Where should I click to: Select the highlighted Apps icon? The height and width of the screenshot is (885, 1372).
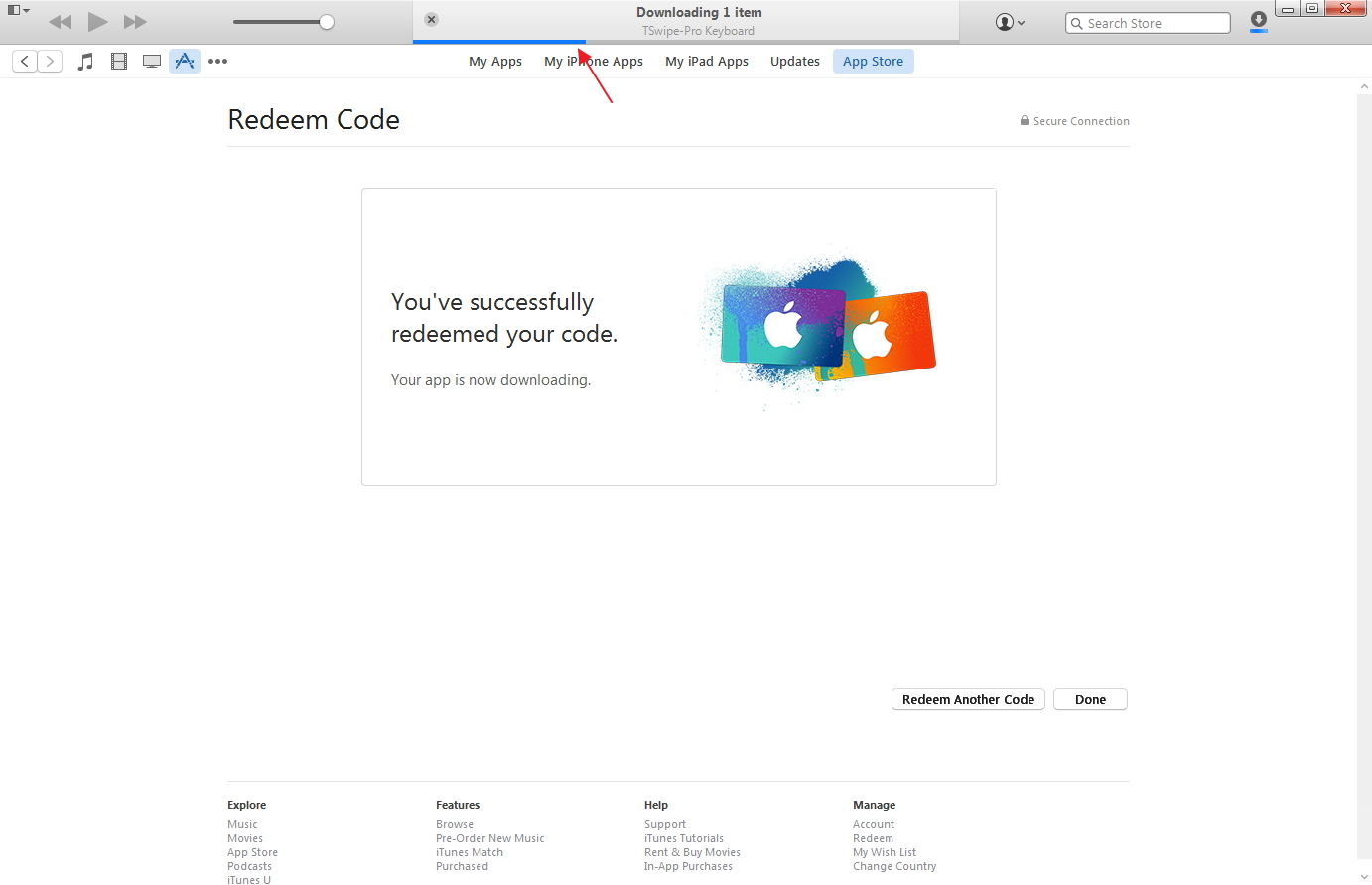point(185,61)
